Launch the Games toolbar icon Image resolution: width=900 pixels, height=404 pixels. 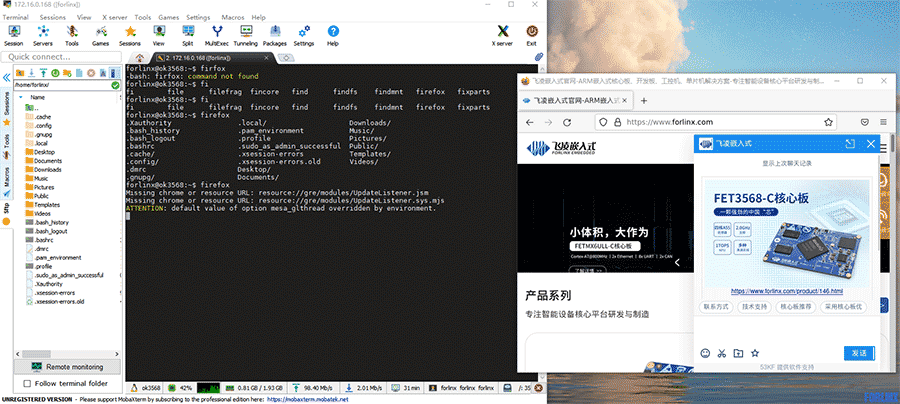click(x=100, y=36)
